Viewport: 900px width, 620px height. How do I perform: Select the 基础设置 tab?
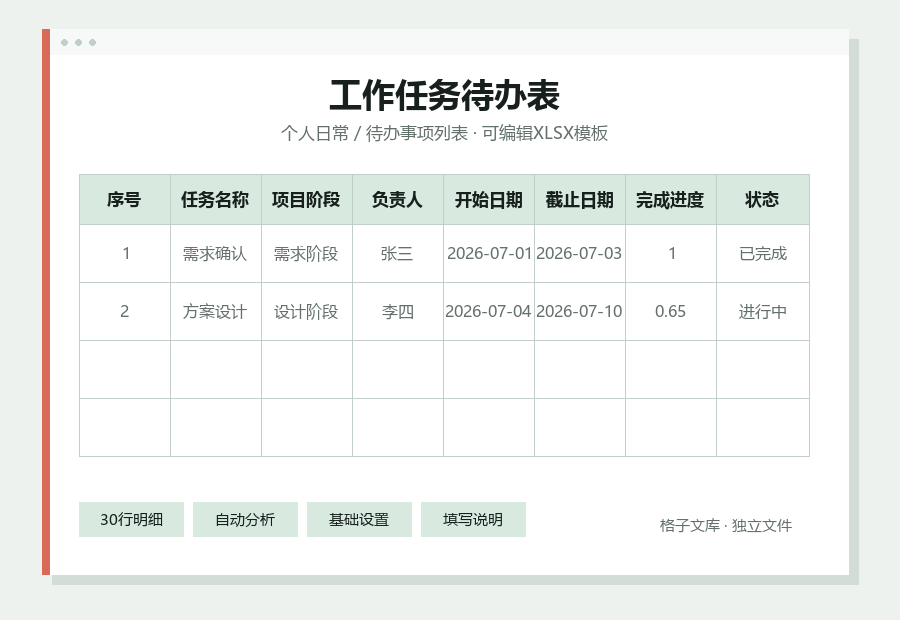(x=359, y=520)
